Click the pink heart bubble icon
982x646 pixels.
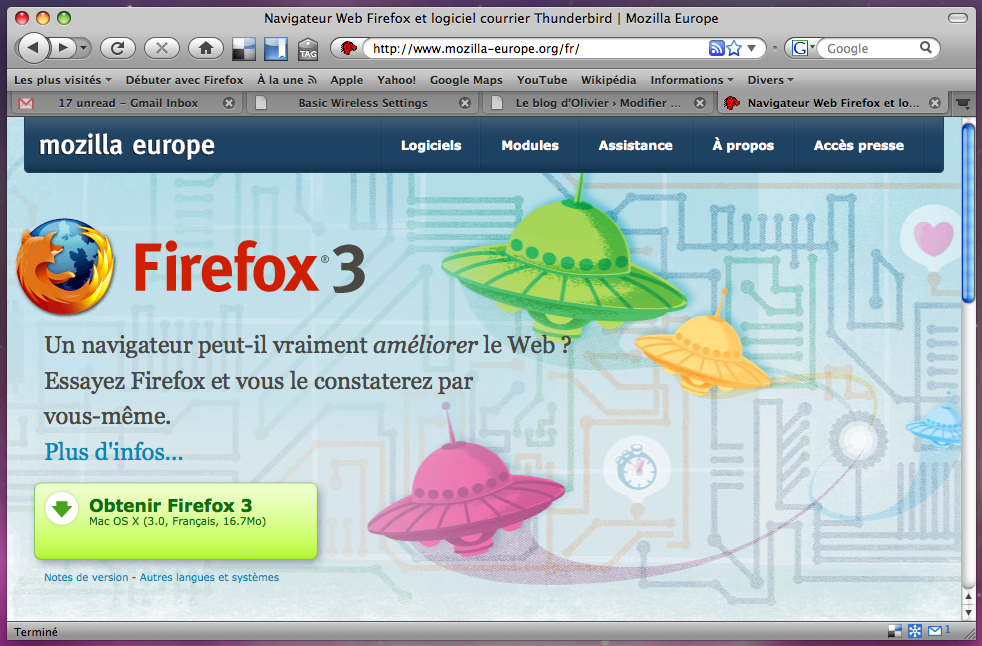click(933, 239)
